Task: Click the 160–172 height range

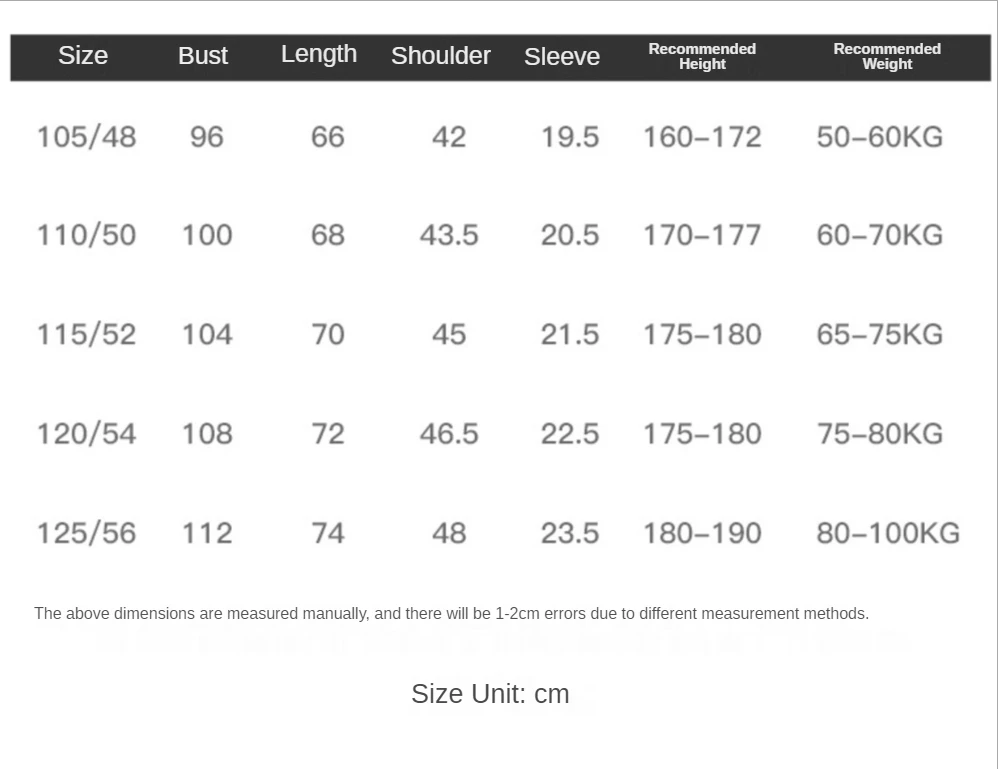Action: pos(702,137)
